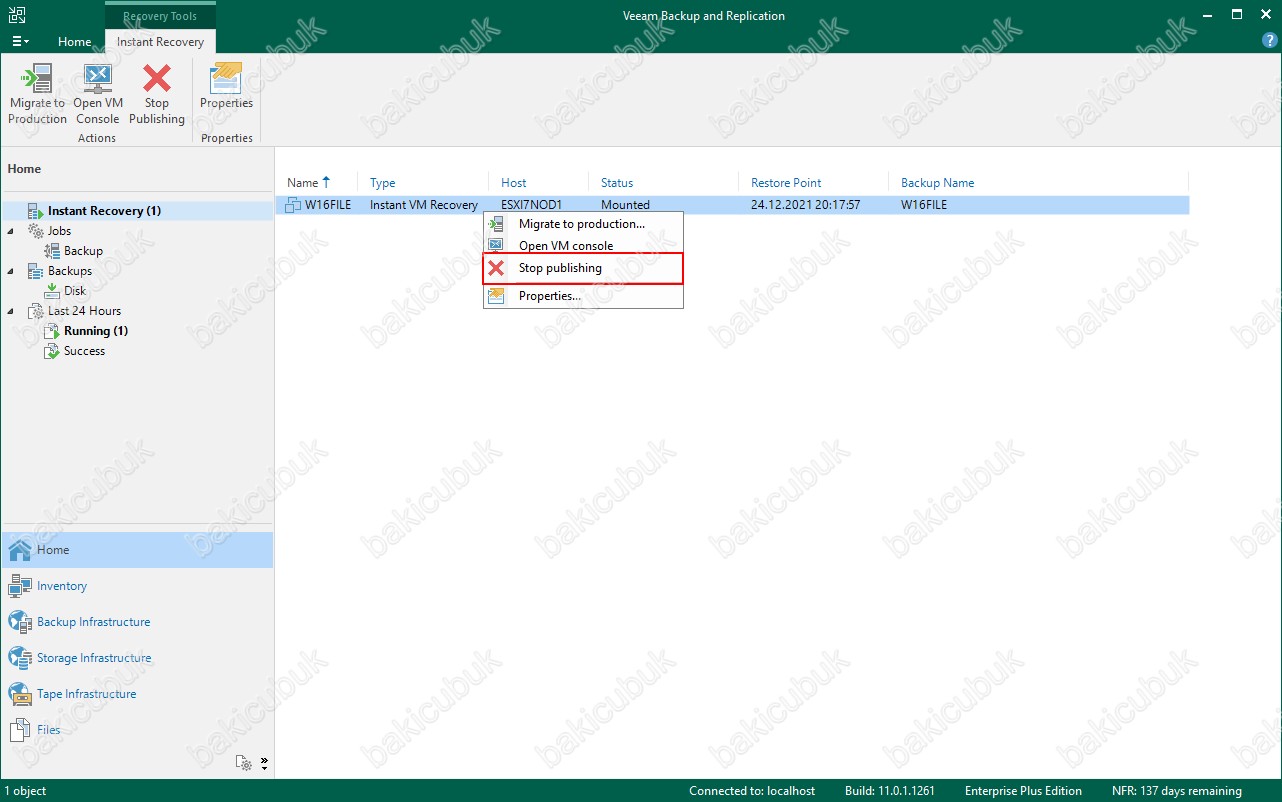Select Success tree node
1282x802 pixels.
[x=84, y=351]
